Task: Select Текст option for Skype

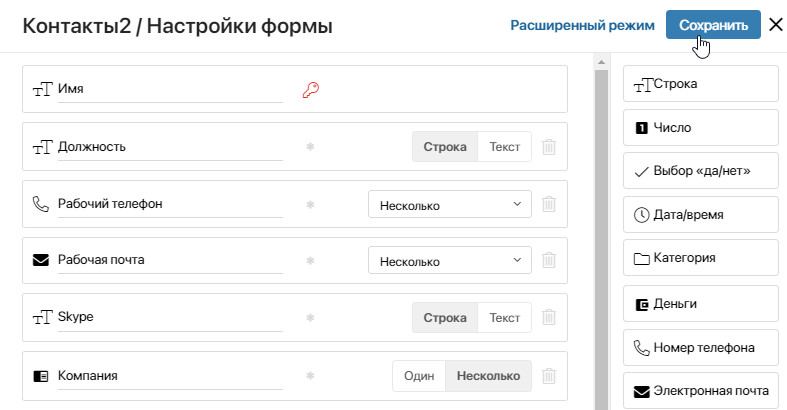Action: 504,318
